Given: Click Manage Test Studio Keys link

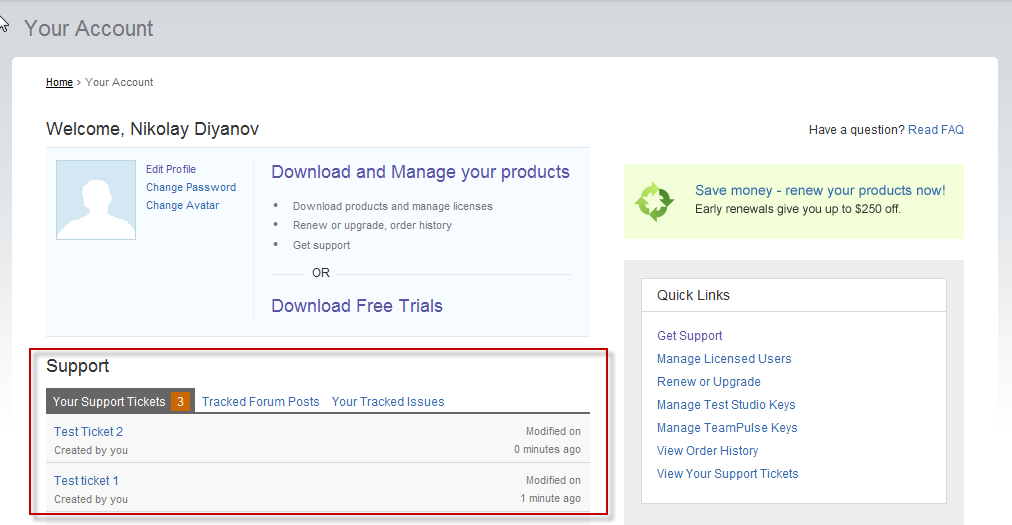Looking at the screenshot, I should click(x=726, y=405).
